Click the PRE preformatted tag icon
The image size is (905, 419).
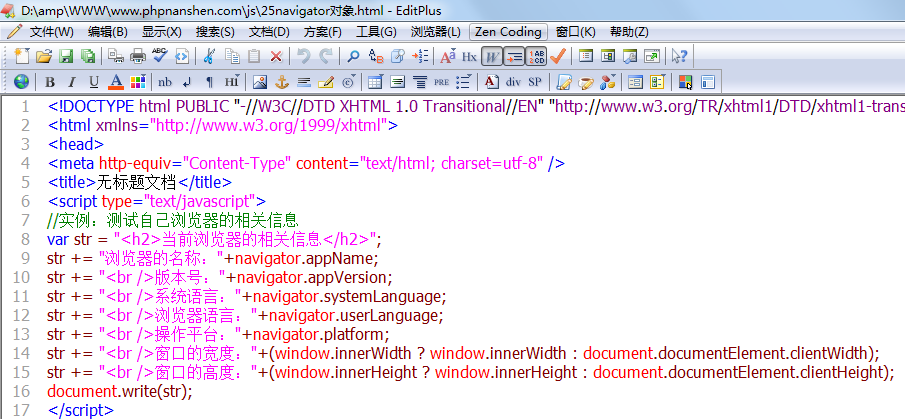(442, 81)
